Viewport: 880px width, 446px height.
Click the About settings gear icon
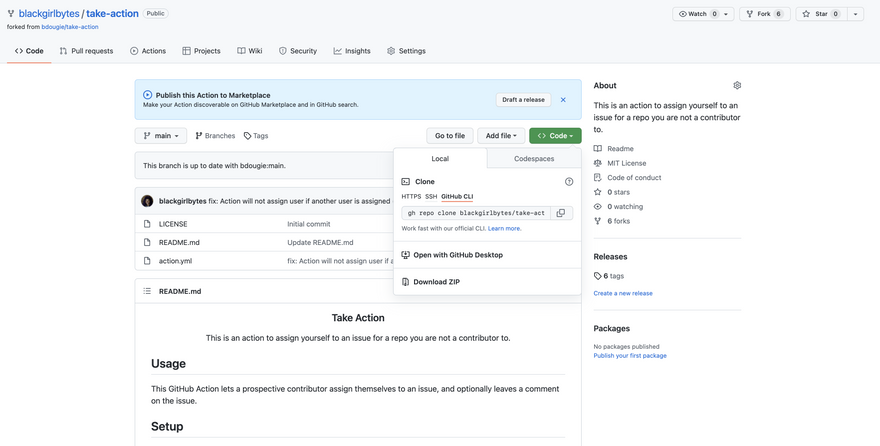pyautogui.click(x=737, y=86)
